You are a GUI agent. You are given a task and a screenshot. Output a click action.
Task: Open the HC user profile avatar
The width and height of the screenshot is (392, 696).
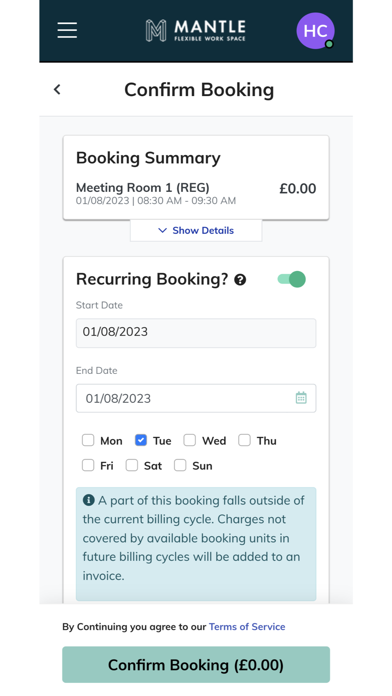[x=315, y=31]
